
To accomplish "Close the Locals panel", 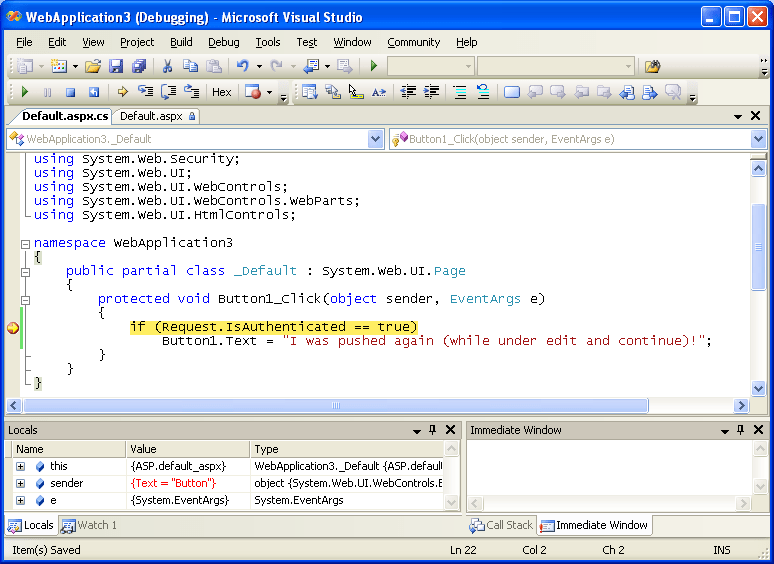I will coord(450,430).
